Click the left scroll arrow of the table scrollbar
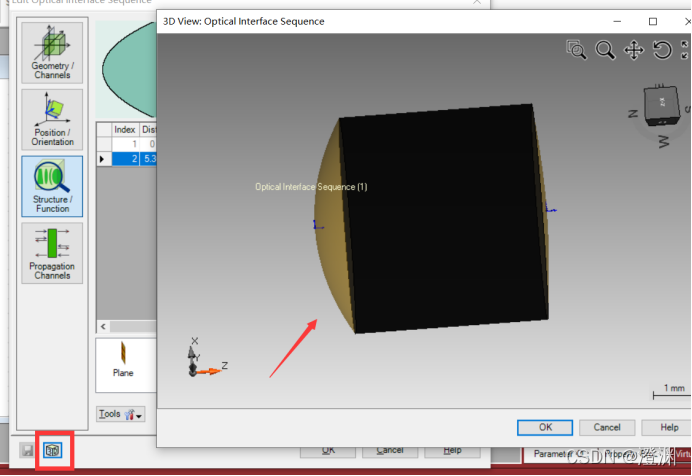 (x=103, y=326)
